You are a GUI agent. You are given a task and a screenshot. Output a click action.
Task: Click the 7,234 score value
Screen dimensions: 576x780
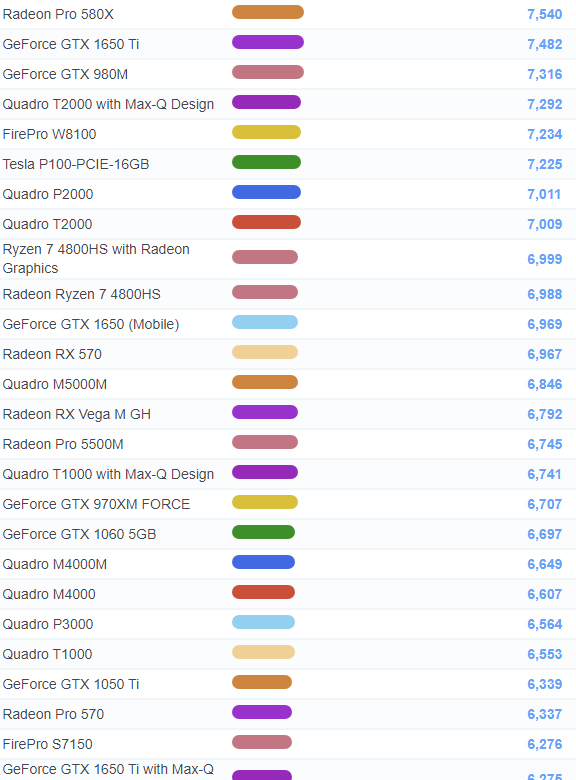[545, 134]
